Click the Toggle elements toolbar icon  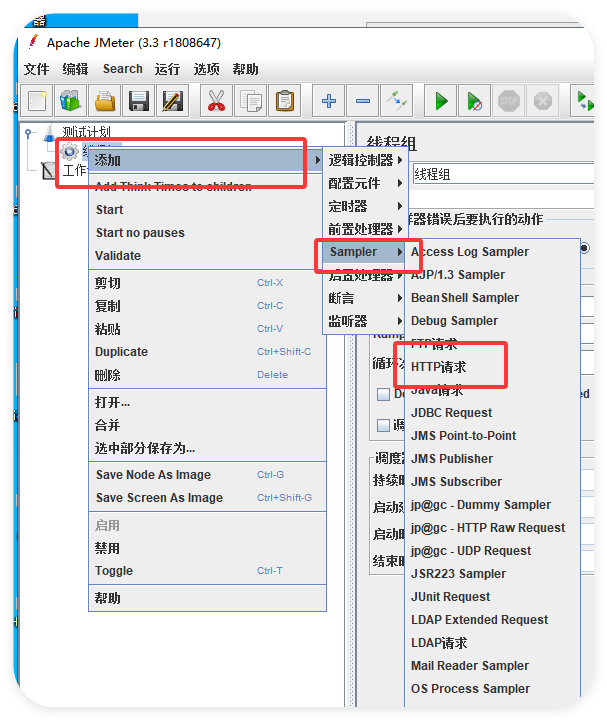[396, 101]
